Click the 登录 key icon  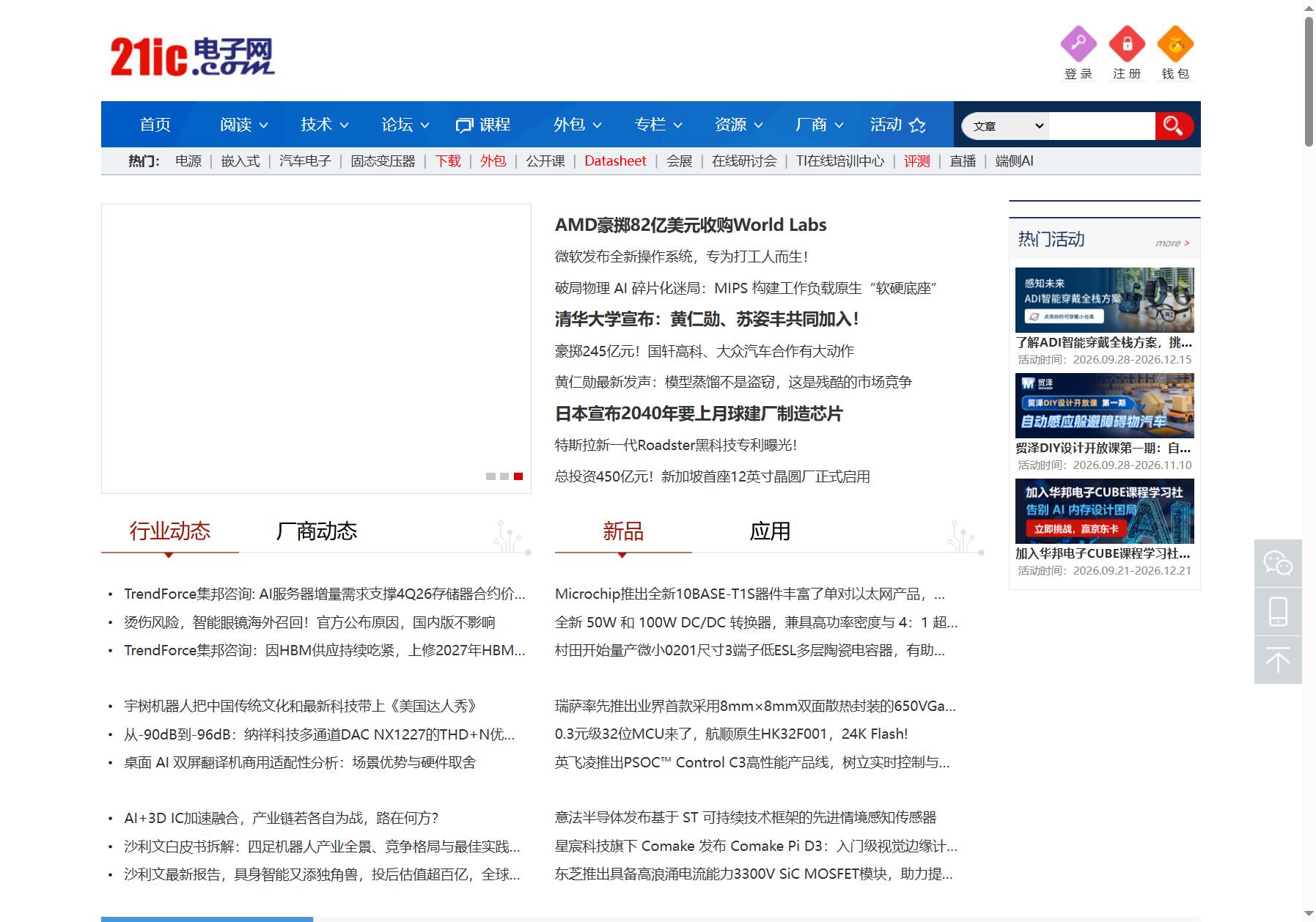point(1078,44)
